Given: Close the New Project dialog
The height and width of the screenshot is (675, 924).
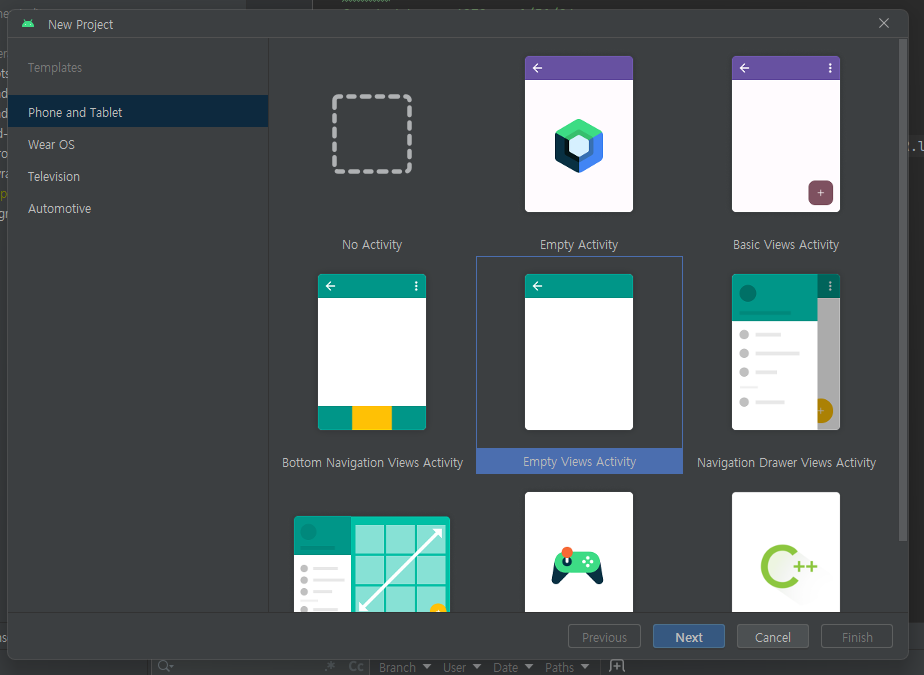Looking at the screenshot, I should 883,23.
